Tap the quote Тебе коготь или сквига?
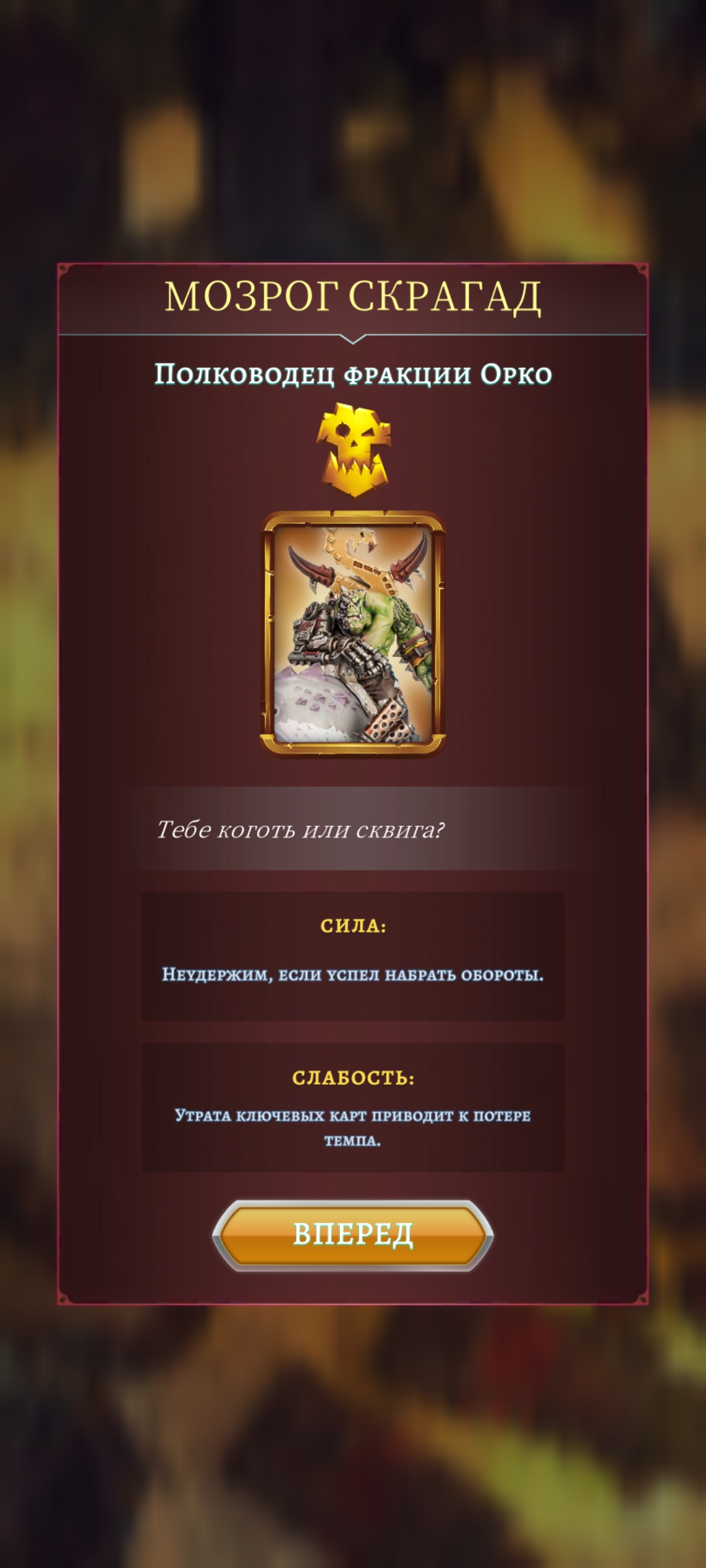Image resolution: width=706 pixels, height=1568 pixels. tap(300, 829)
